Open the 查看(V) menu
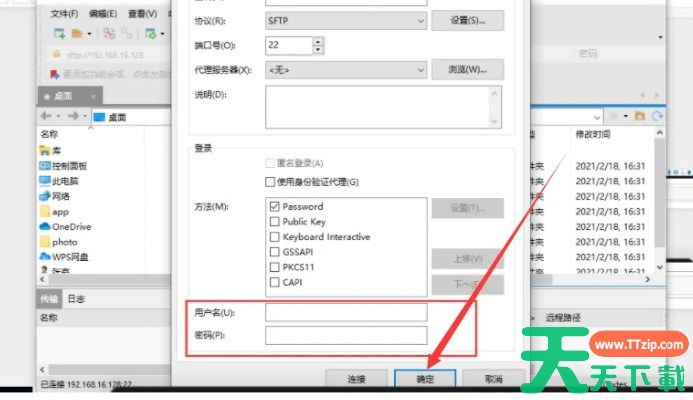The height and width of the screenshot is (400, 693). (142, 14)
